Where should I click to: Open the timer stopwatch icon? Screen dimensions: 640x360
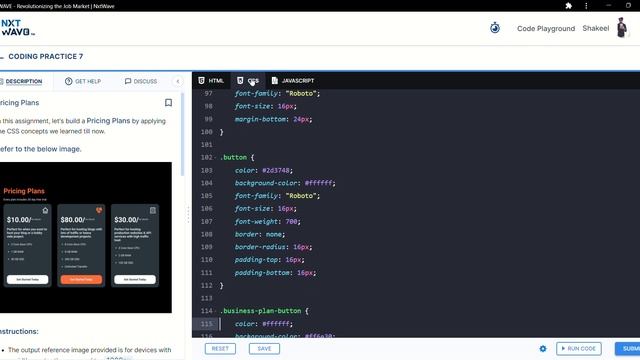(495, 28)
